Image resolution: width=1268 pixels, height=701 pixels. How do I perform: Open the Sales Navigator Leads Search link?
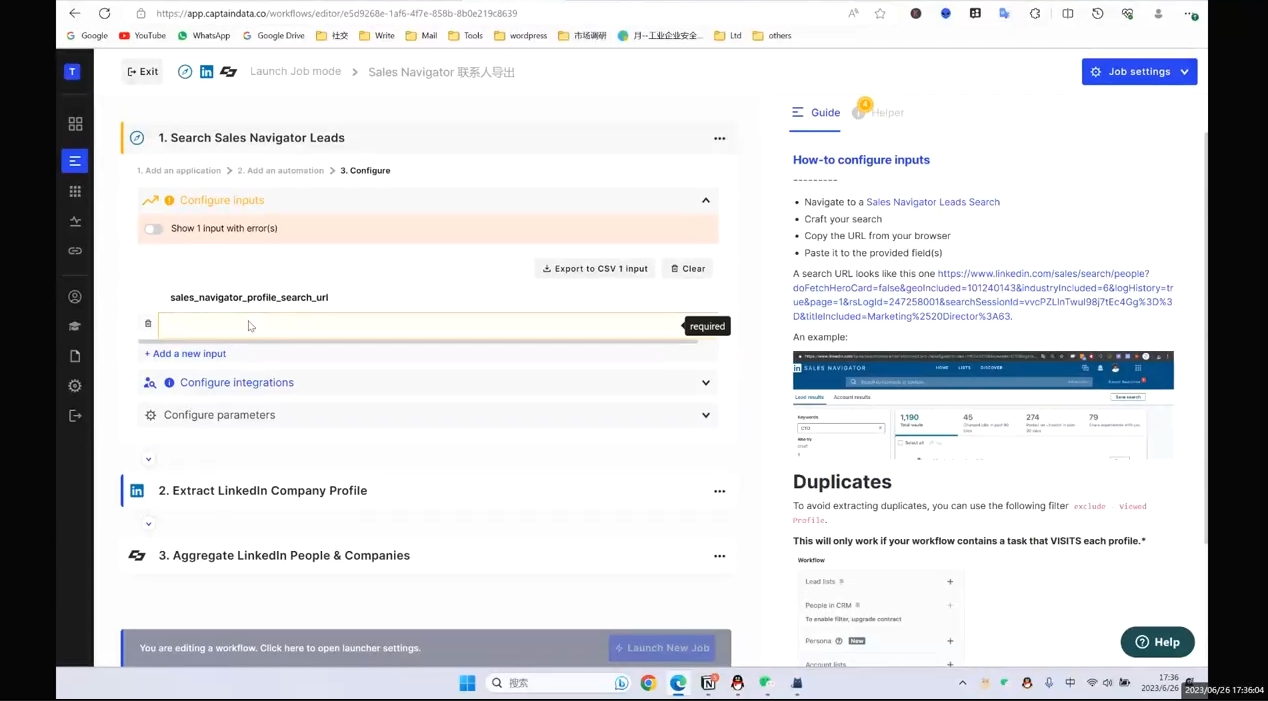coord(932,202)
